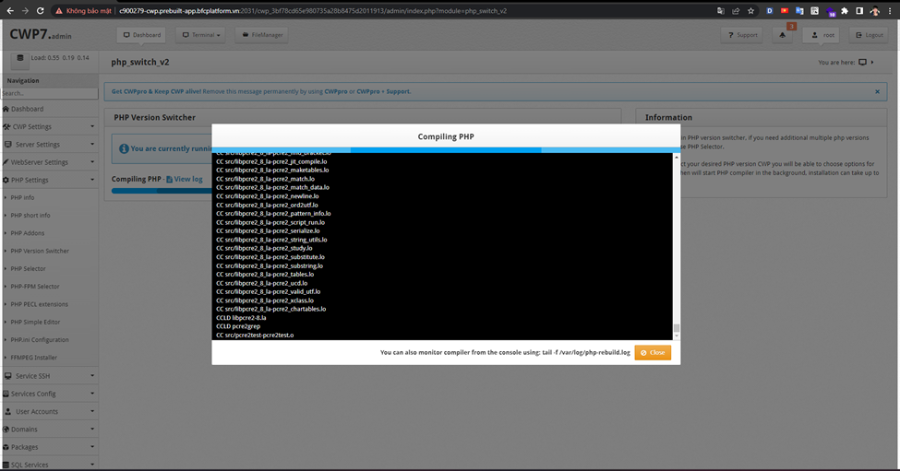Click the monitor breadcrumb icon after You are here

863,62
